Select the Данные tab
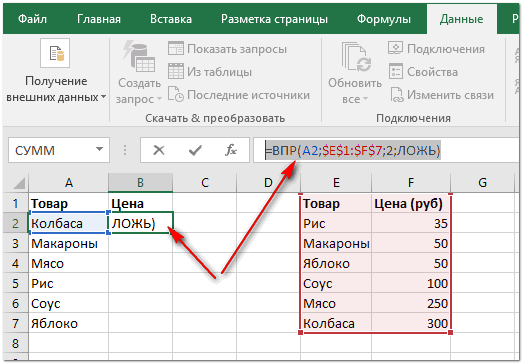Viewport: 523px width, 364px height. (461, 19)
